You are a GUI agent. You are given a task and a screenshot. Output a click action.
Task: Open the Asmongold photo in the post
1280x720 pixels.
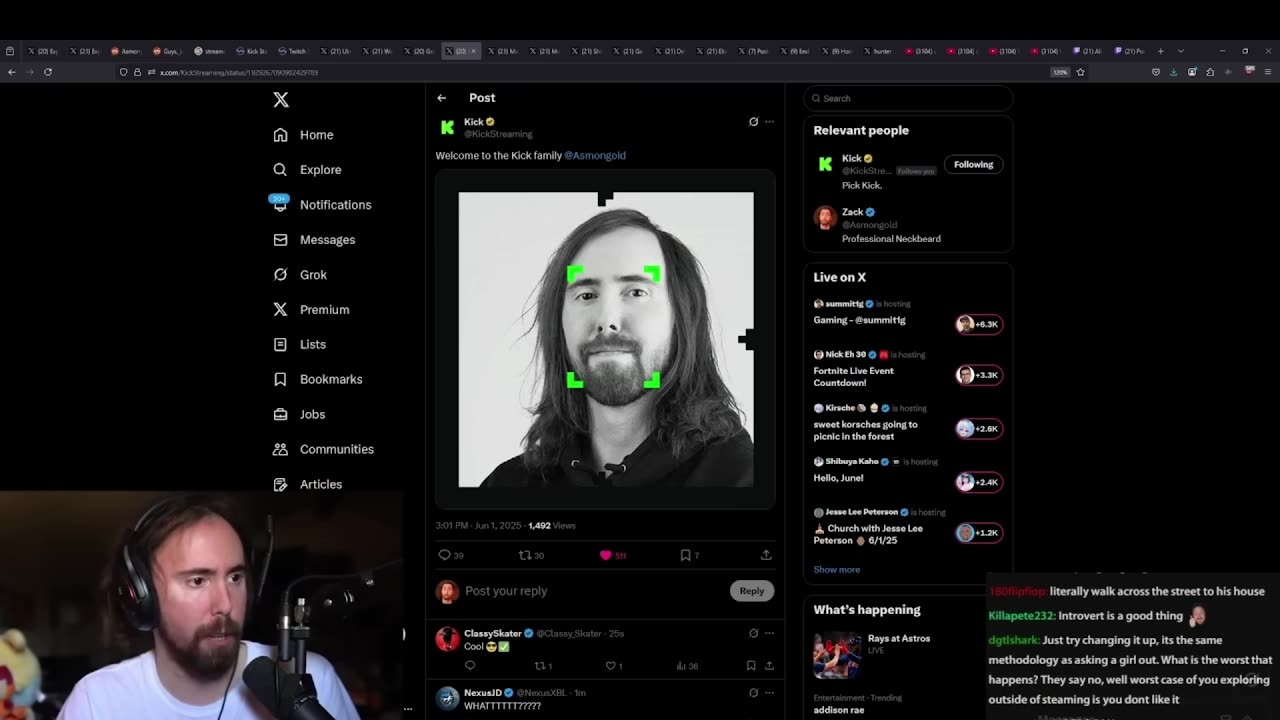[x=606, y=340]
